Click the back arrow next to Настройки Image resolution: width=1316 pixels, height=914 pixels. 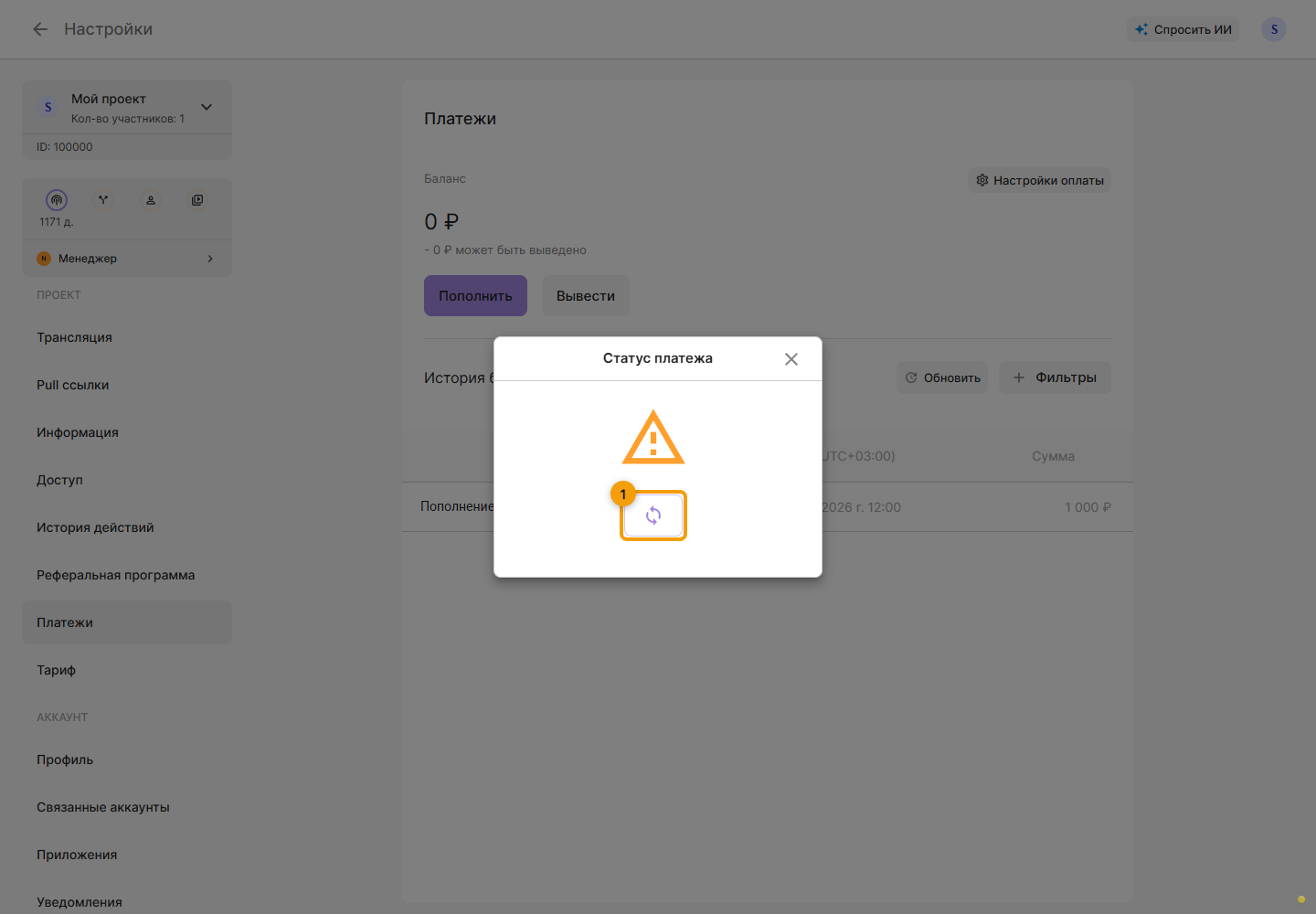pyautogui.click(x=40, y=29)
